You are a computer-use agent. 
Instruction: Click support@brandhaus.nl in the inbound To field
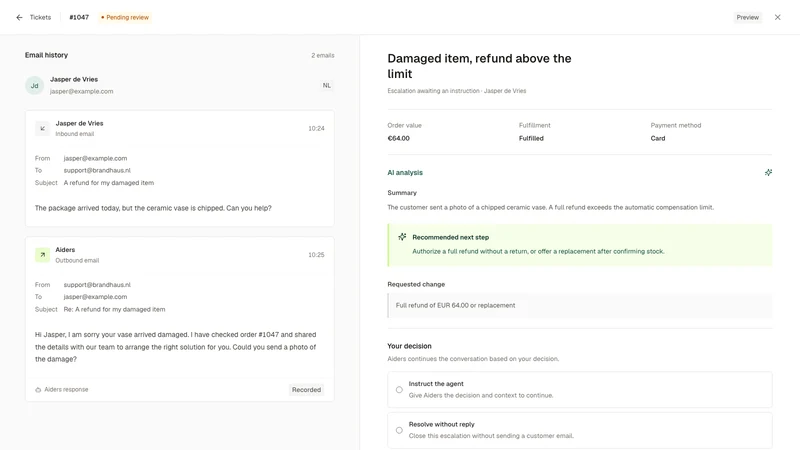pos(97,170)
